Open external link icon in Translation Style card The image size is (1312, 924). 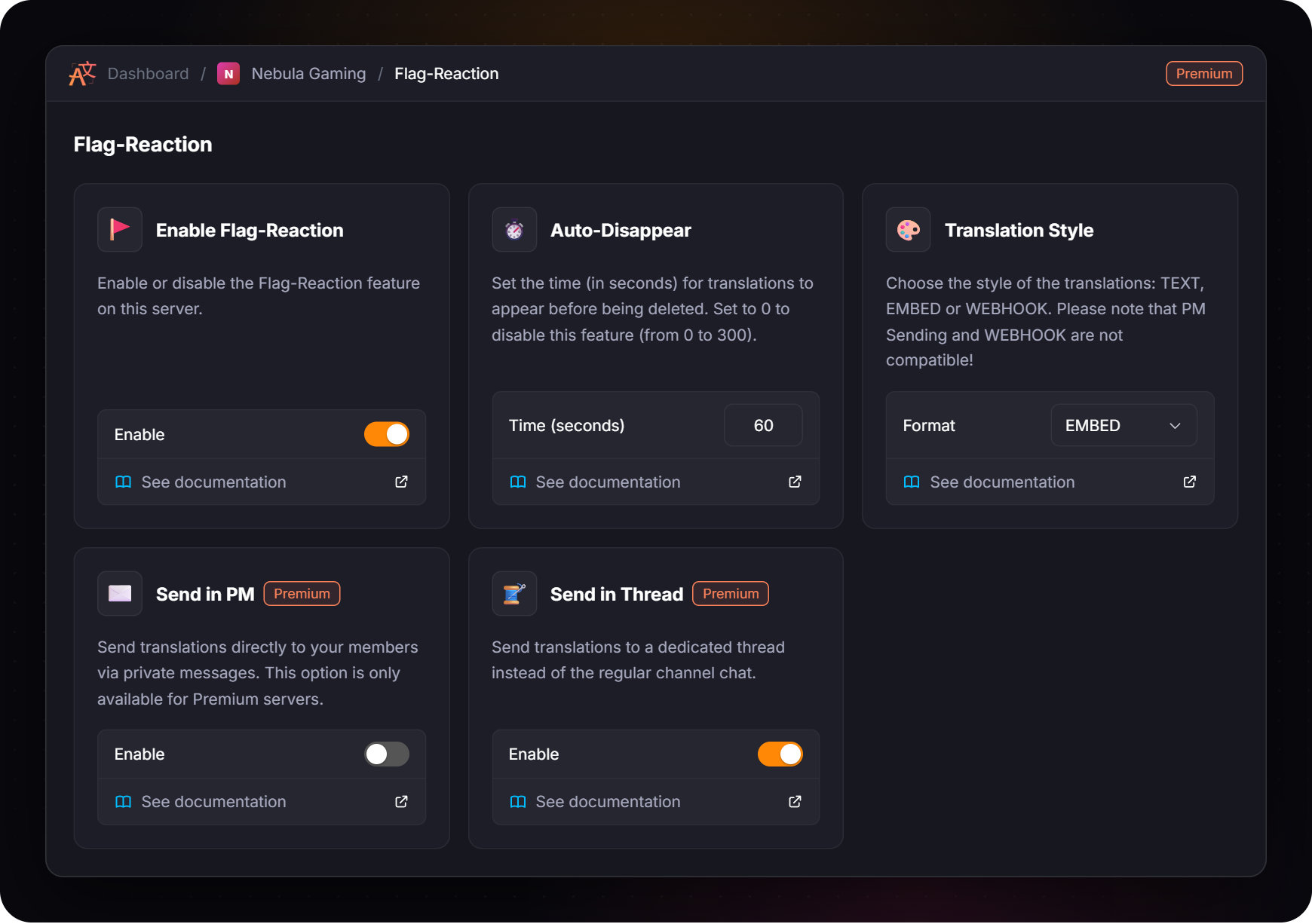[x=1189, y=482]
